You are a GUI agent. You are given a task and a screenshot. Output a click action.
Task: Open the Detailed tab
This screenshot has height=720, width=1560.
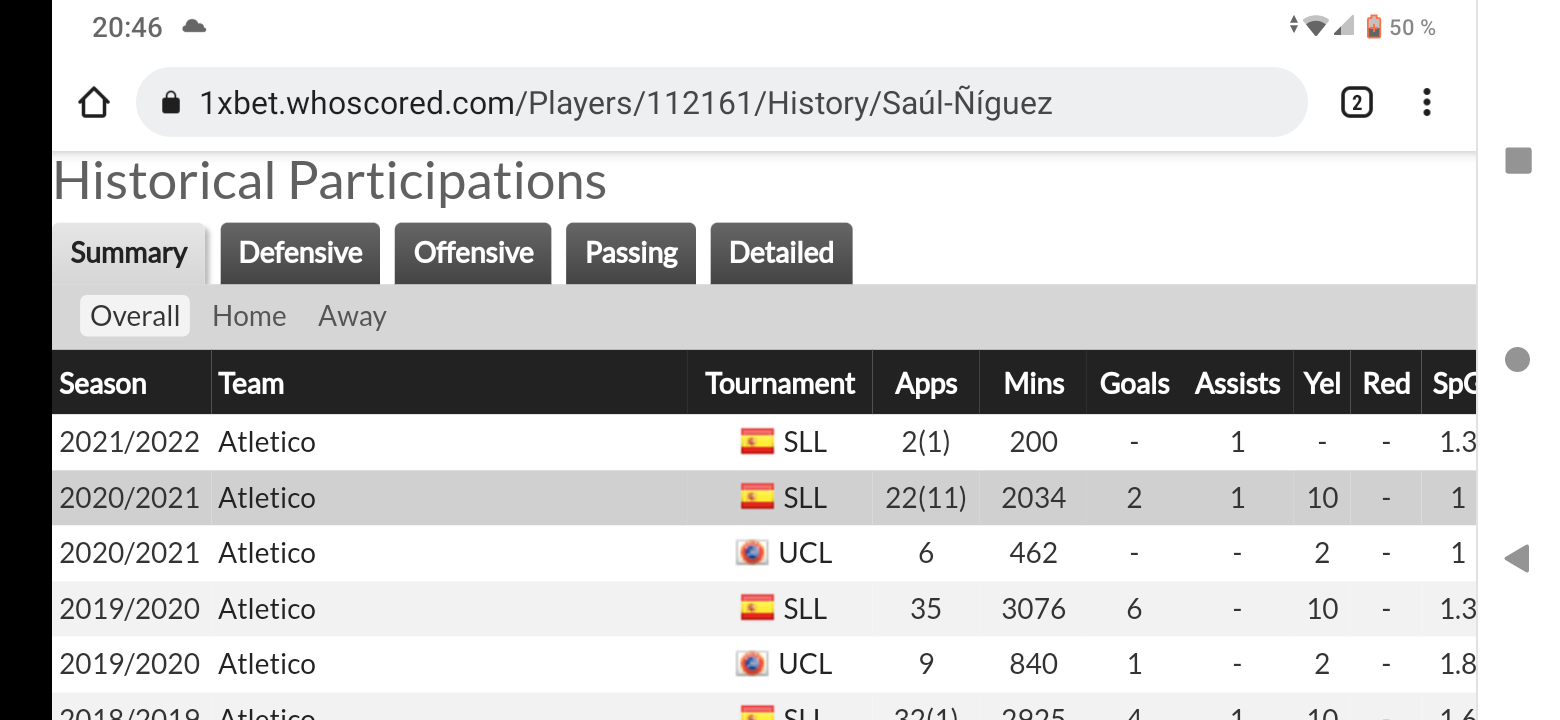click(x=781, y=253)
